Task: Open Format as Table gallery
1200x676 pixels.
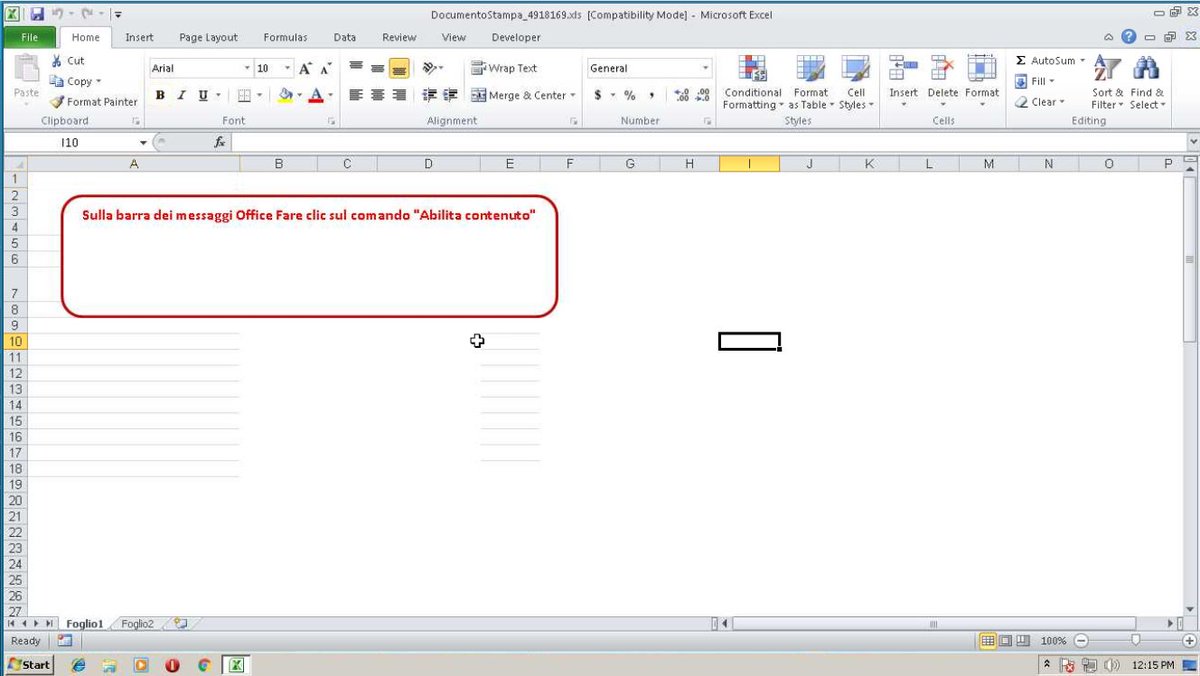Action: [x=810, y=82]
